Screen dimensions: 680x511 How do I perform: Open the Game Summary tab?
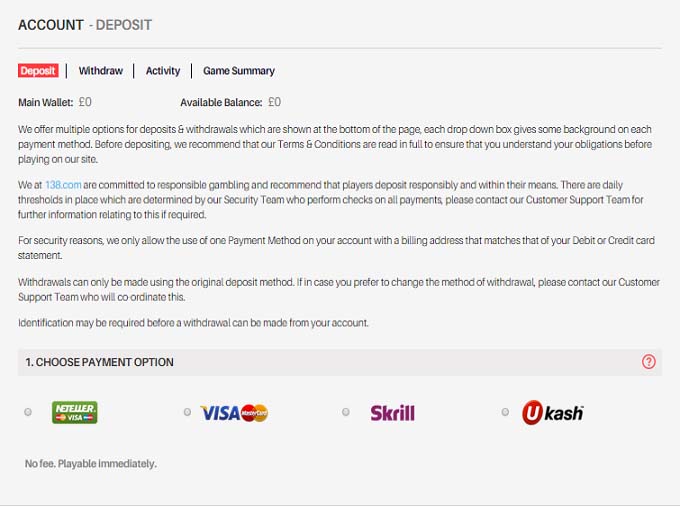coord(239,71)
